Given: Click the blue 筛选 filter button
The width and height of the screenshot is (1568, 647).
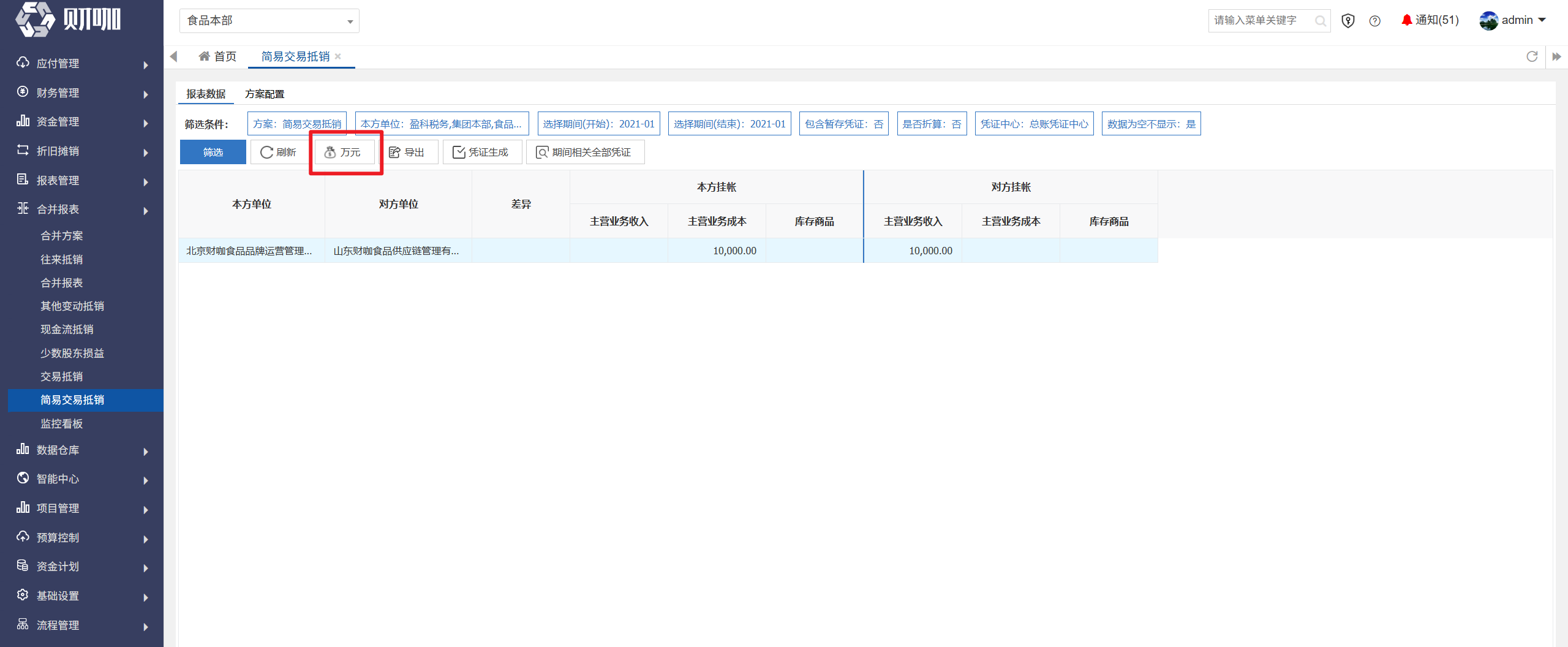Looking at the screenshot, I should coord(213,152).
